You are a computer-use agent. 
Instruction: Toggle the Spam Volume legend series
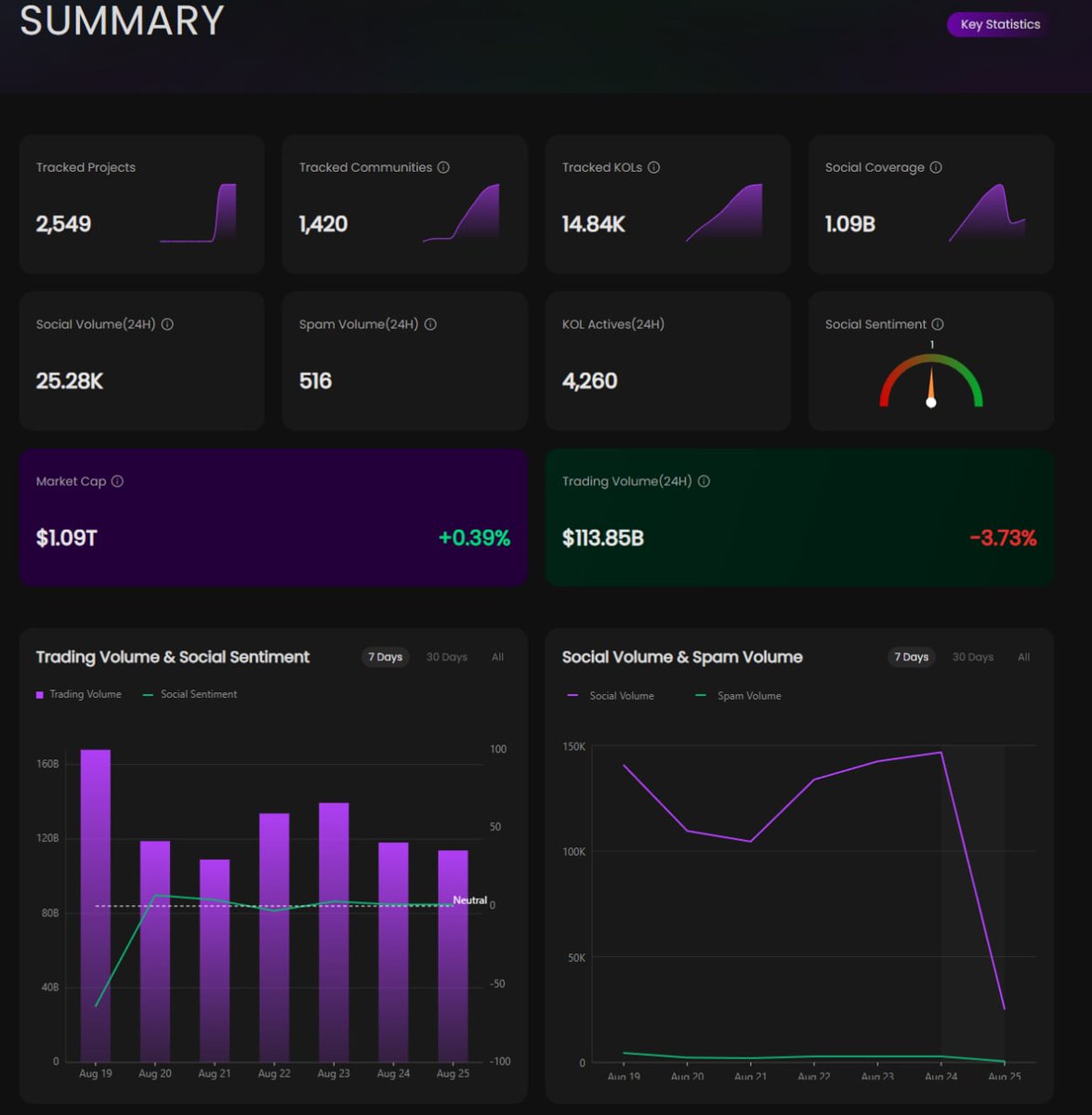coord(739,696)
